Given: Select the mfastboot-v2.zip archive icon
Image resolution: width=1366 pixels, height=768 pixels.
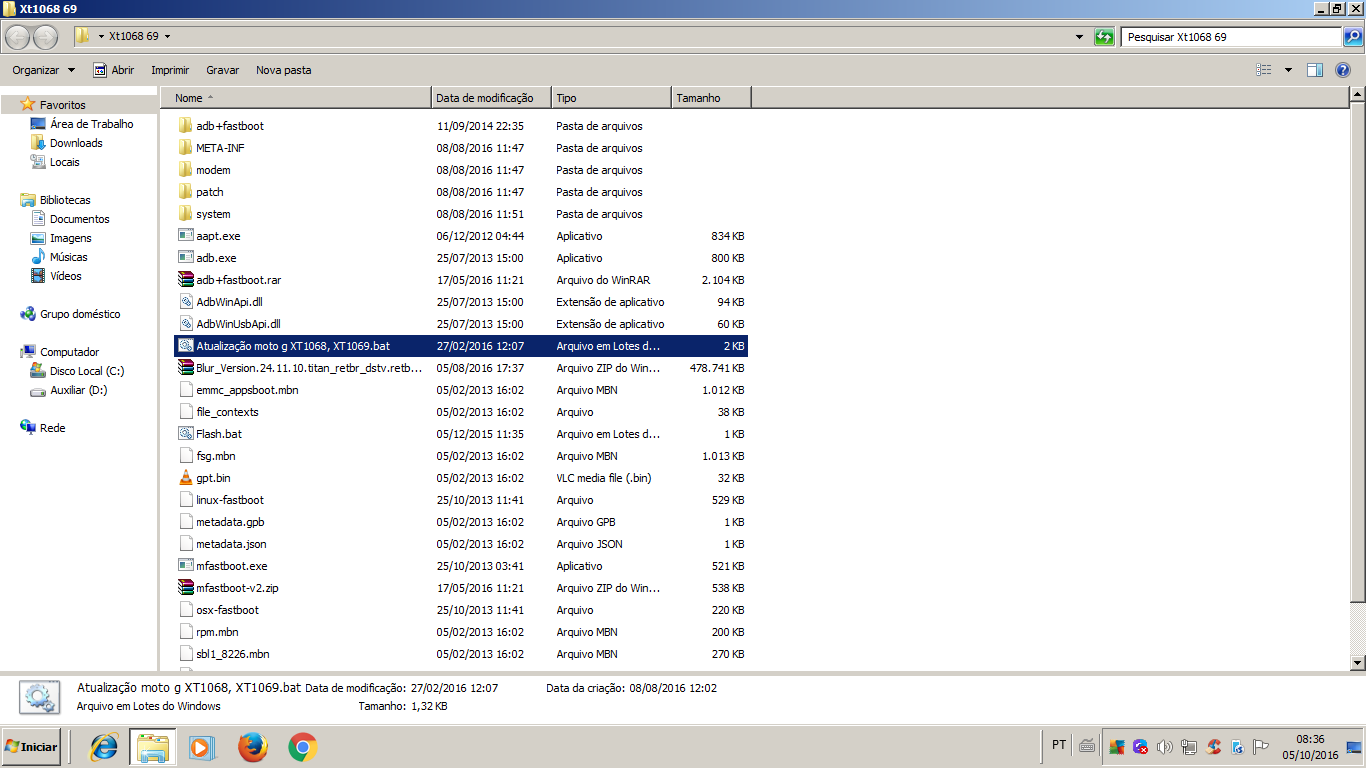Looking at the screenshot, I should coord(185,588).
